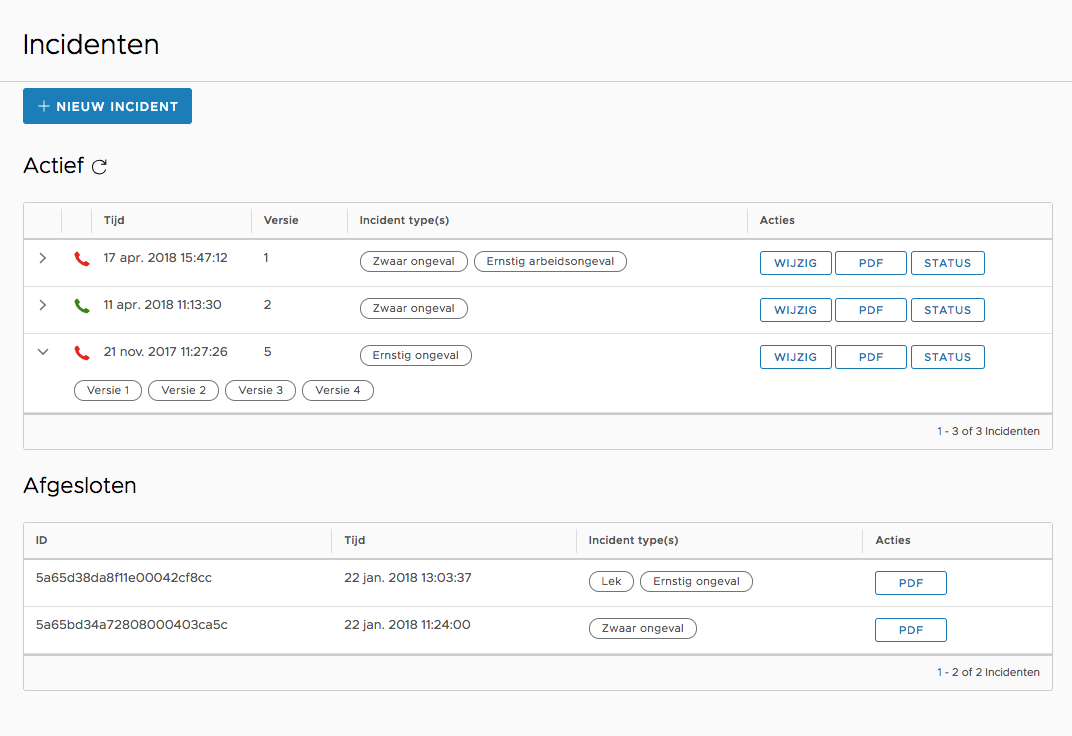The height and width of the screenshot is (736, 1072).
Task: Click STATUS for the 21 nov. incident
Action: (x=947, y=357)
